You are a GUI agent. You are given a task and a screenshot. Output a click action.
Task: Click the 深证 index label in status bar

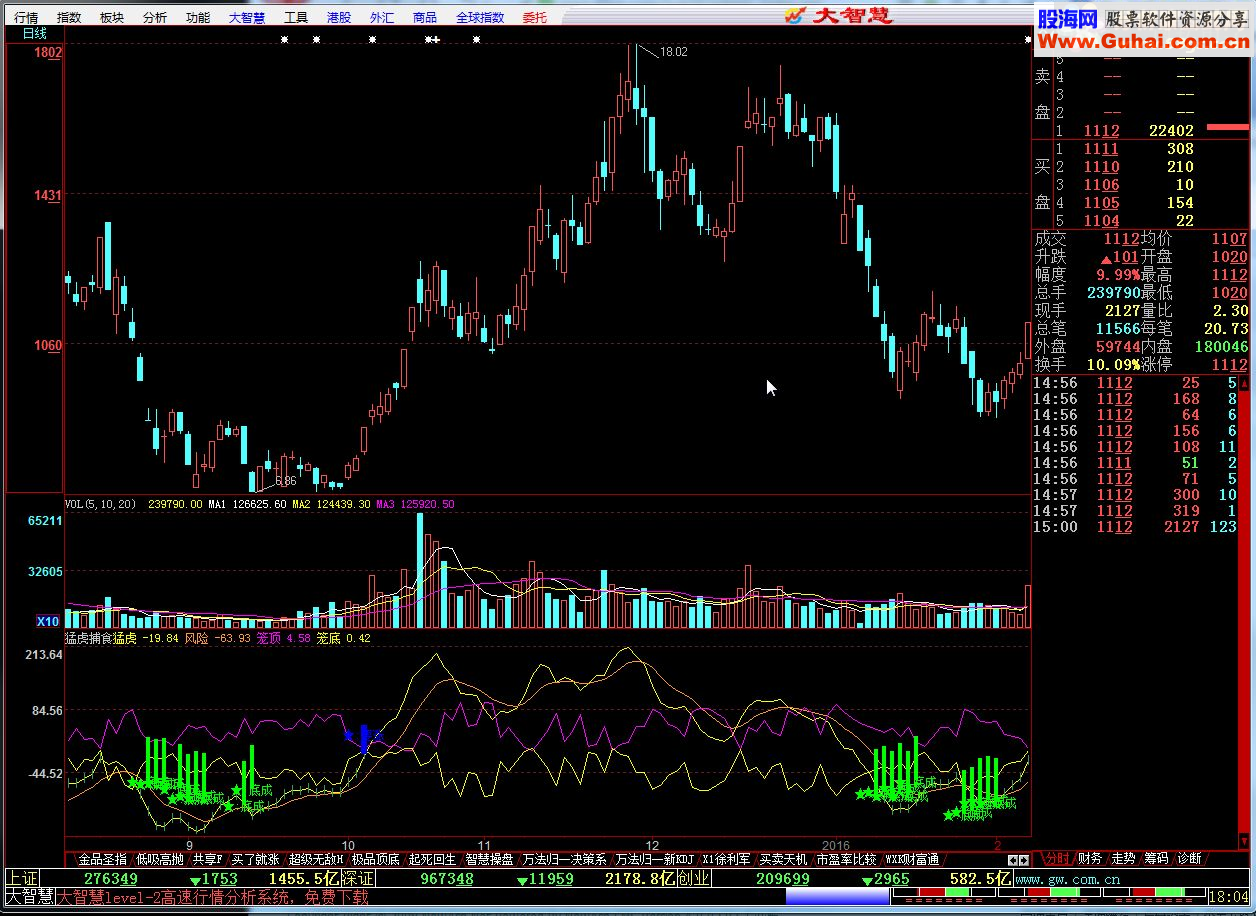coord(357,879)
